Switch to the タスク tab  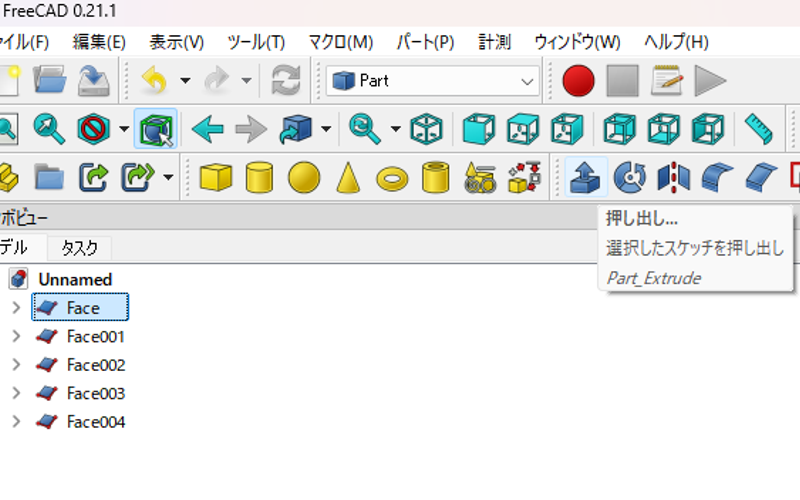pos(80,248)
